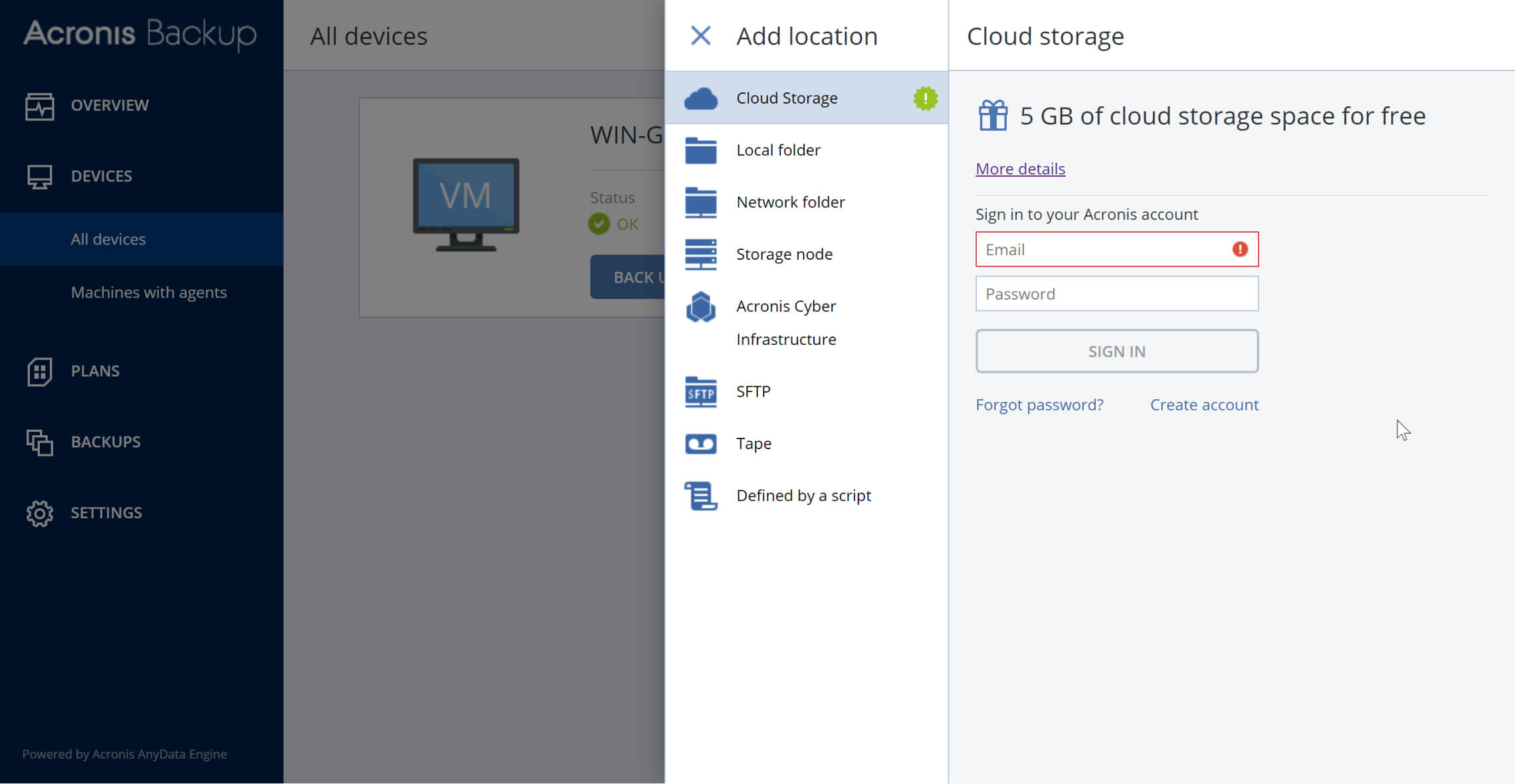Select the Defined by a script label
The image size is (1515, 784).
click(x=803, y=496)
